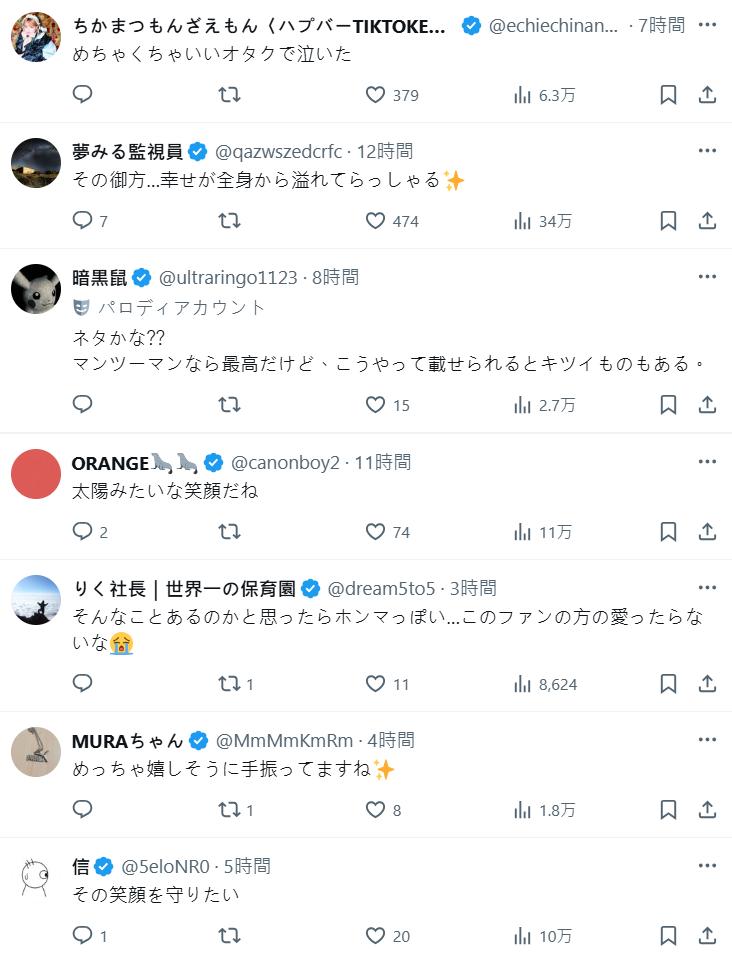Bookmark 夢みる監視員's post
The height and width of the screenshot is (960, 732).
pyautogui.click(x=669, y=221)
